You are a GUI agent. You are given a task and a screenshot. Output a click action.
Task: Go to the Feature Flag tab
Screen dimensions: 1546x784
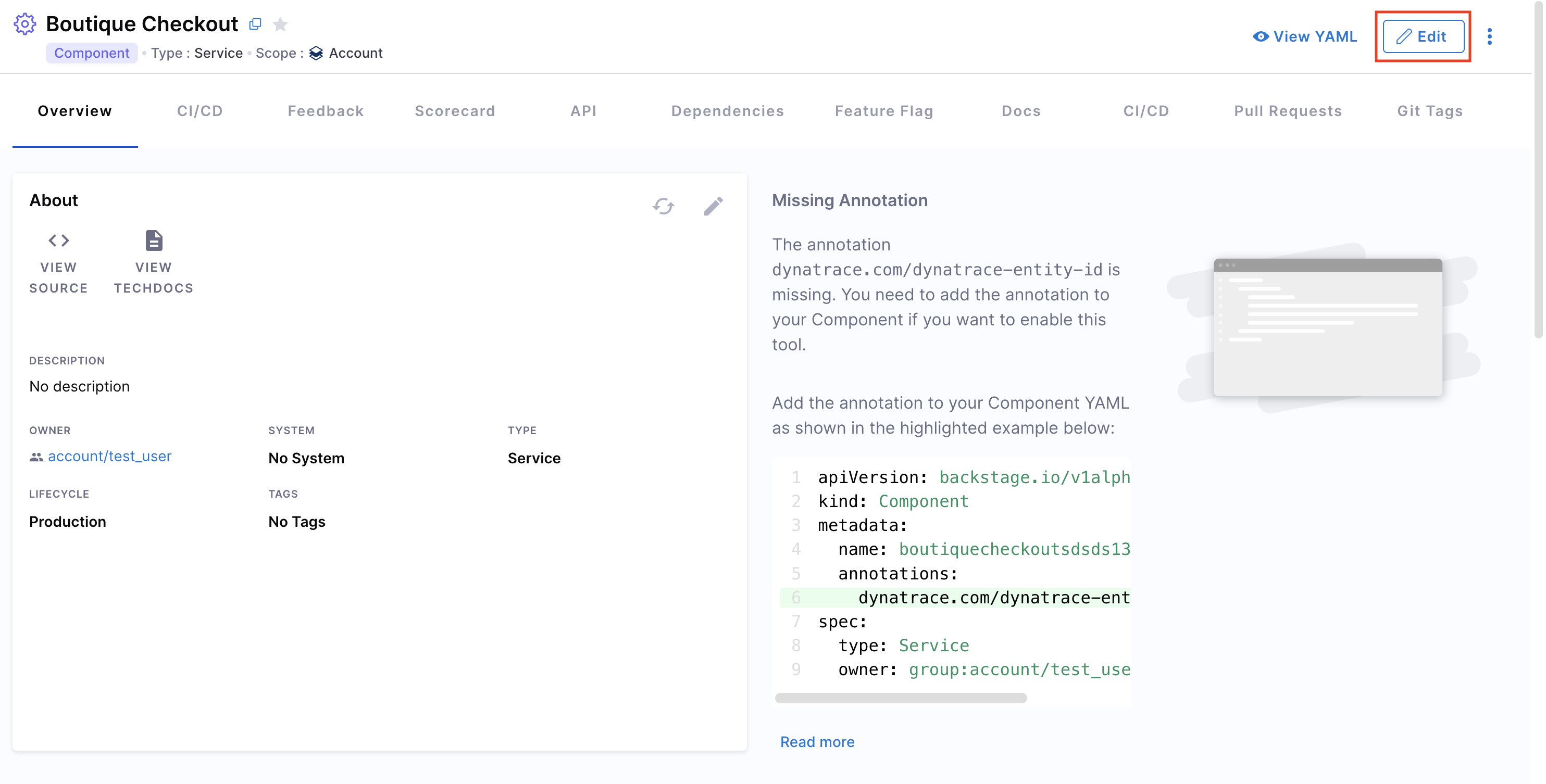tap(884, 111)
